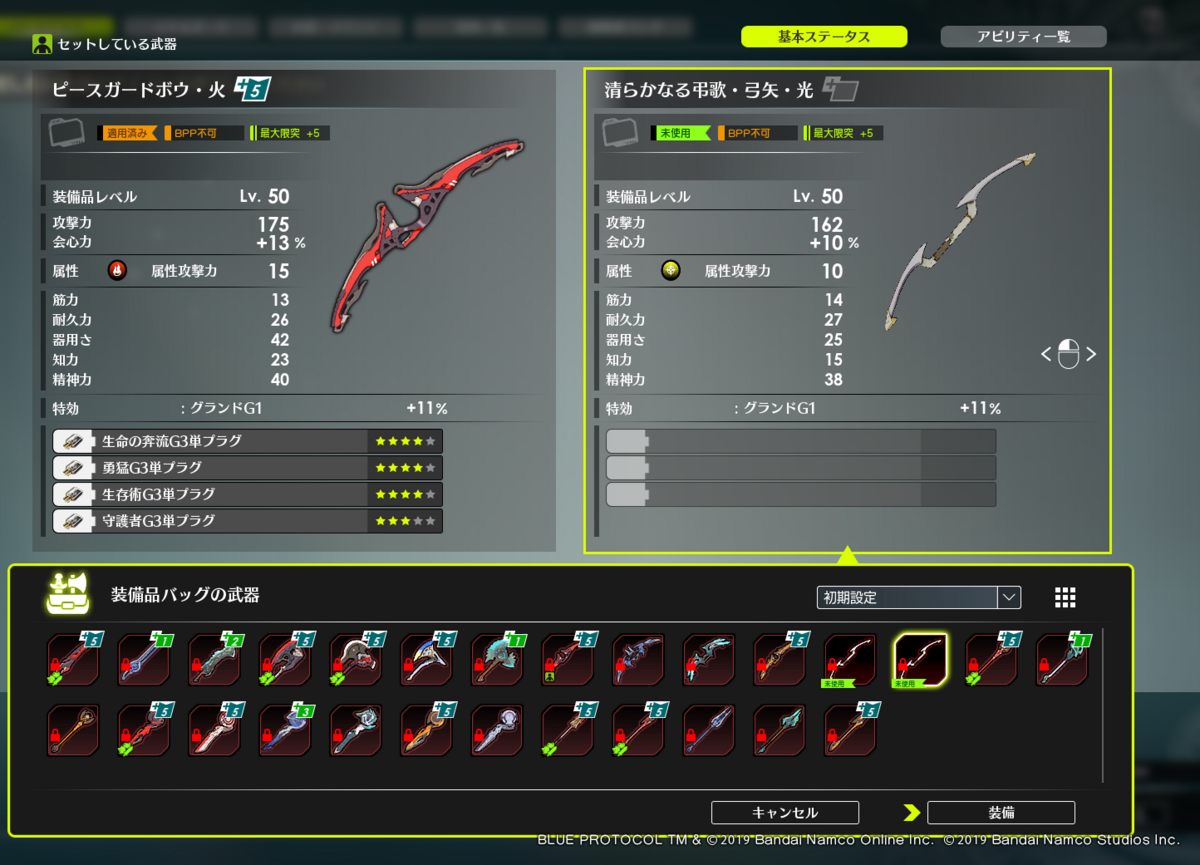Expand the sort dropdown arrow button
Image resolution: width=1200 pixels, height=865 pixels.
[1009, 597]
